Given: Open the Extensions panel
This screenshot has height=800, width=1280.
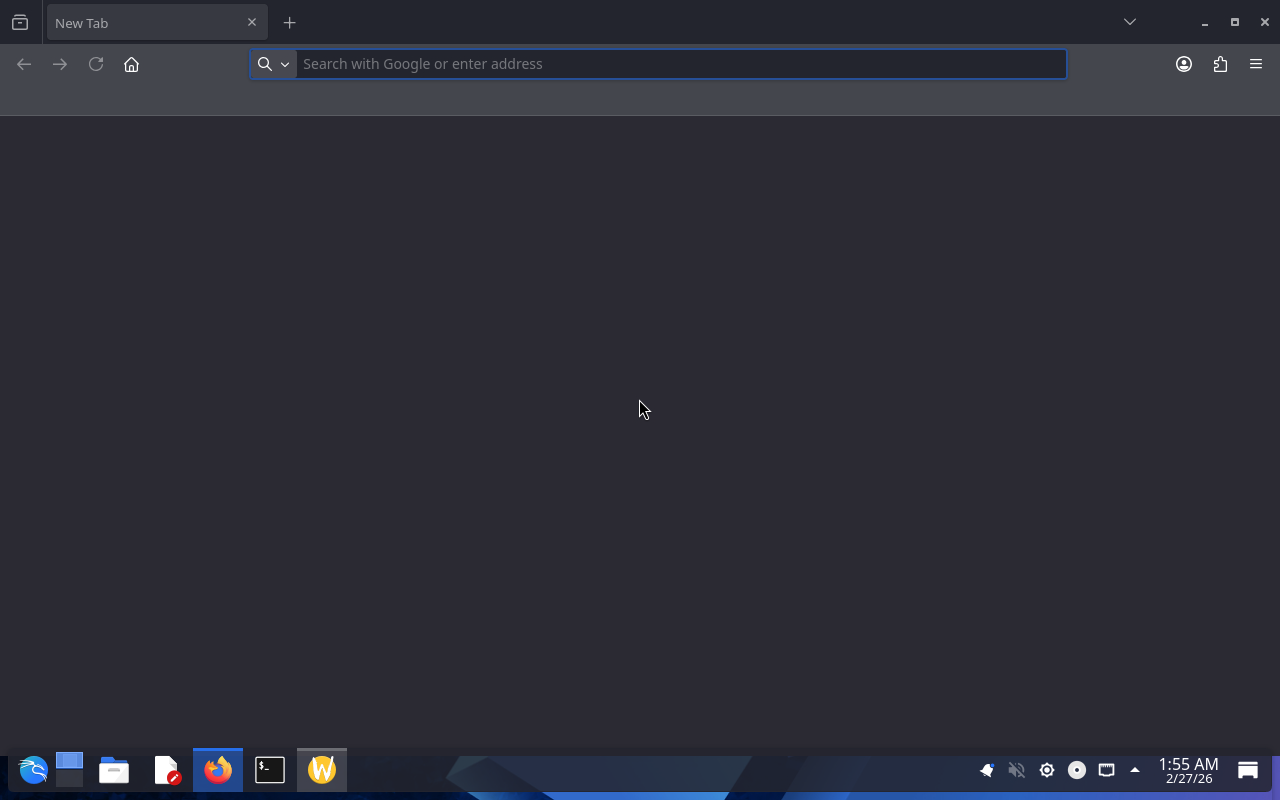Looking at the screenshot, I should (x=1220, y=64).
